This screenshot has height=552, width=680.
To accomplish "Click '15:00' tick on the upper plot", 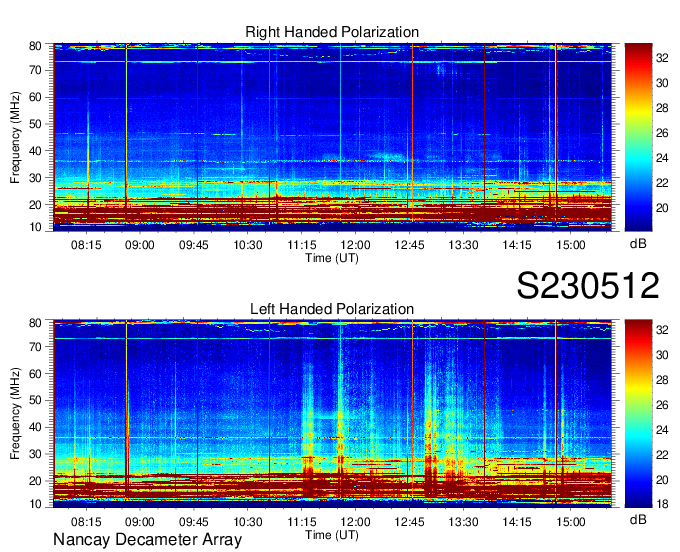I will click(x=571, y=245).
